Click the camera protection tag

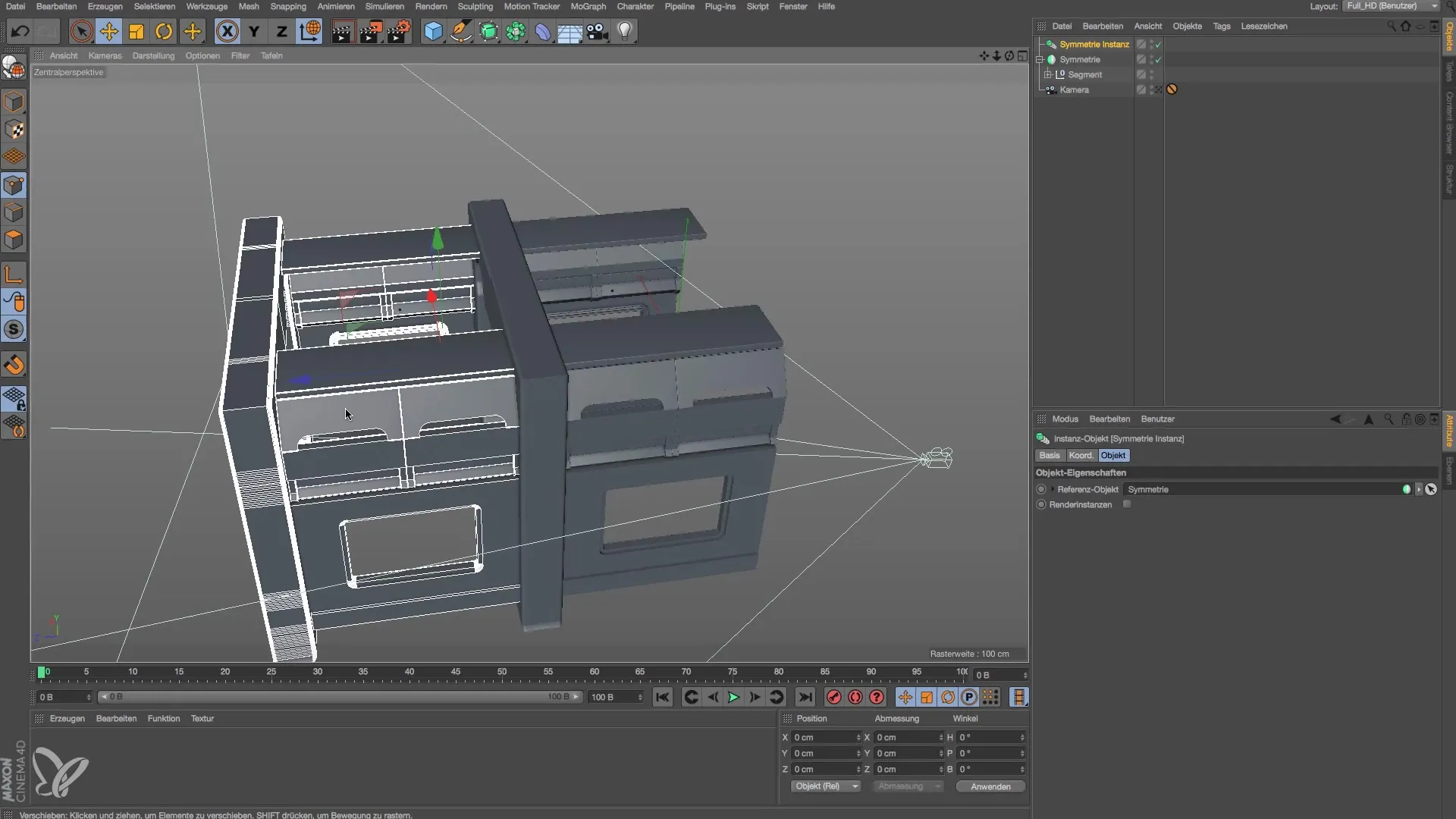pos(1172,89)
